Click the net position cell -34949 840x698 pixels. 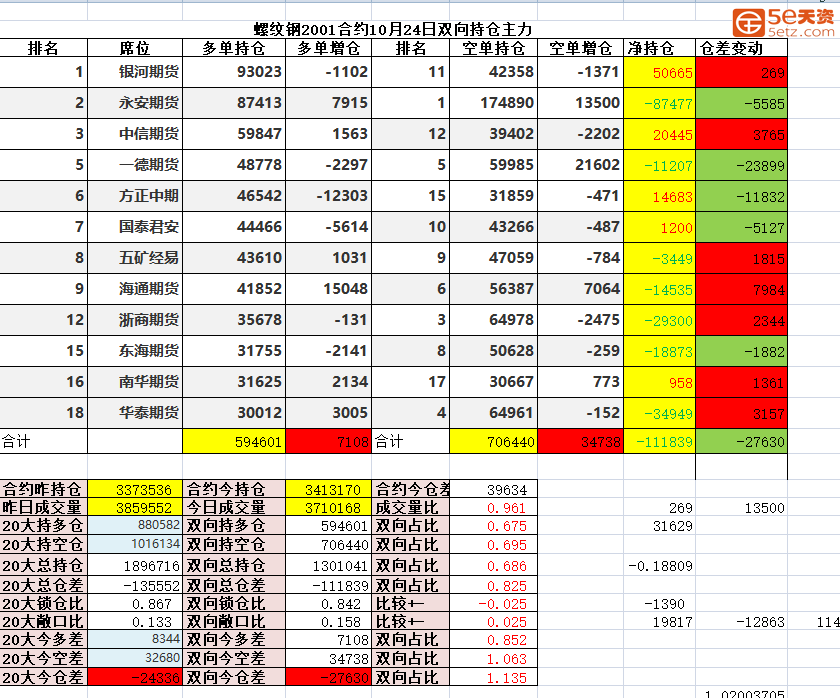tap(659, 414)
